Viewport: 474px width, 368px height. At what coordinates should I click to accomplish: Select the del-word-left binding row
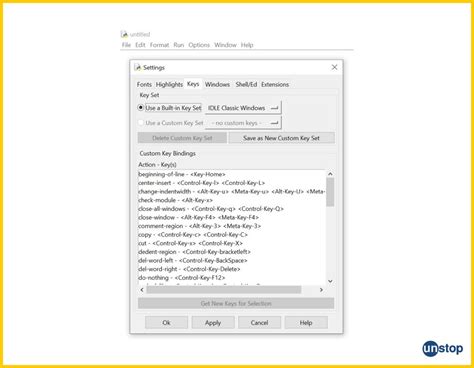coord(232,261)
